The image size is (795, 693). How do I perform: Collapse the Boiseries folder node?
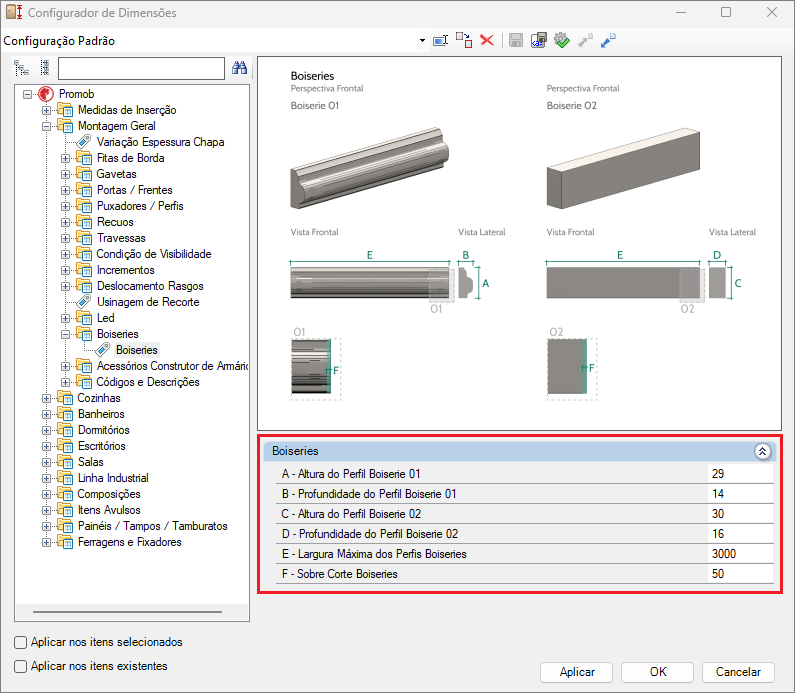[x=65, y=334]
